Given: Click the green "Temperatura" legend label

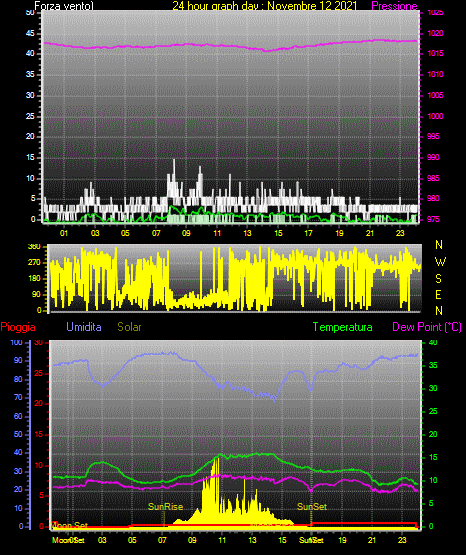Looking at the screenshot, I should (x=343, y=327).
